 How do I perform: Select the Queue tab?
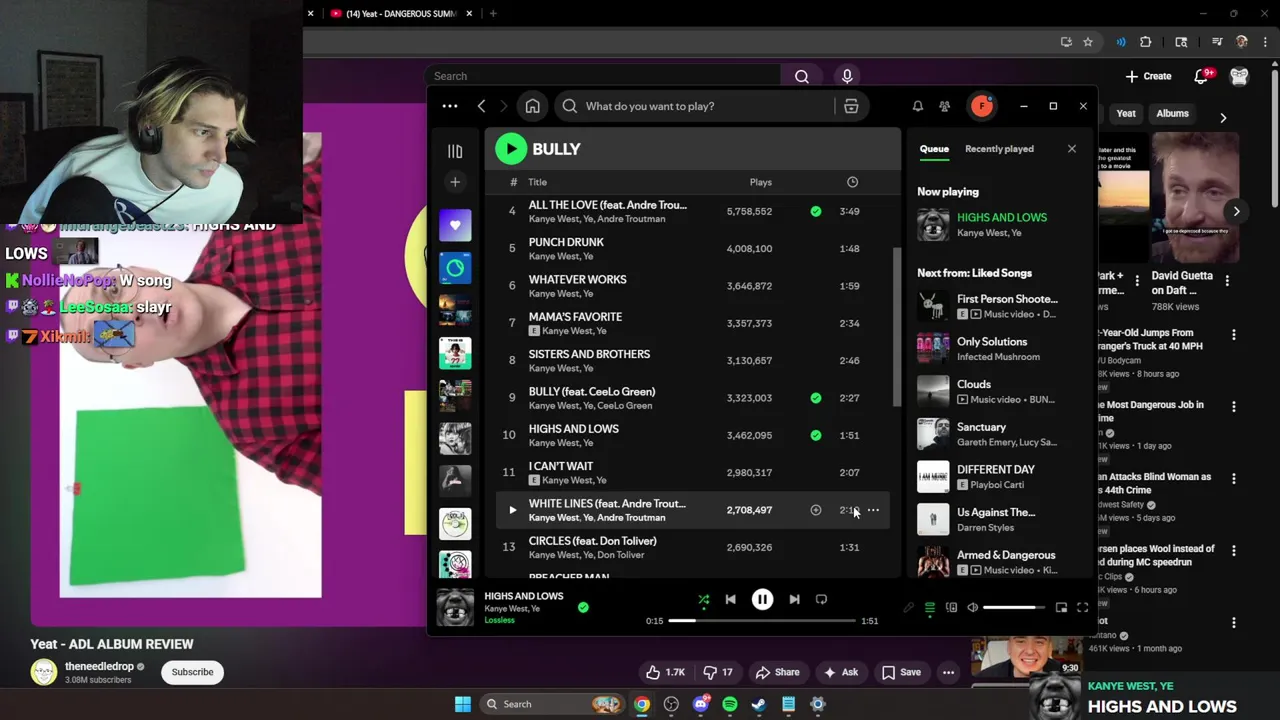[x=934, y=149]
